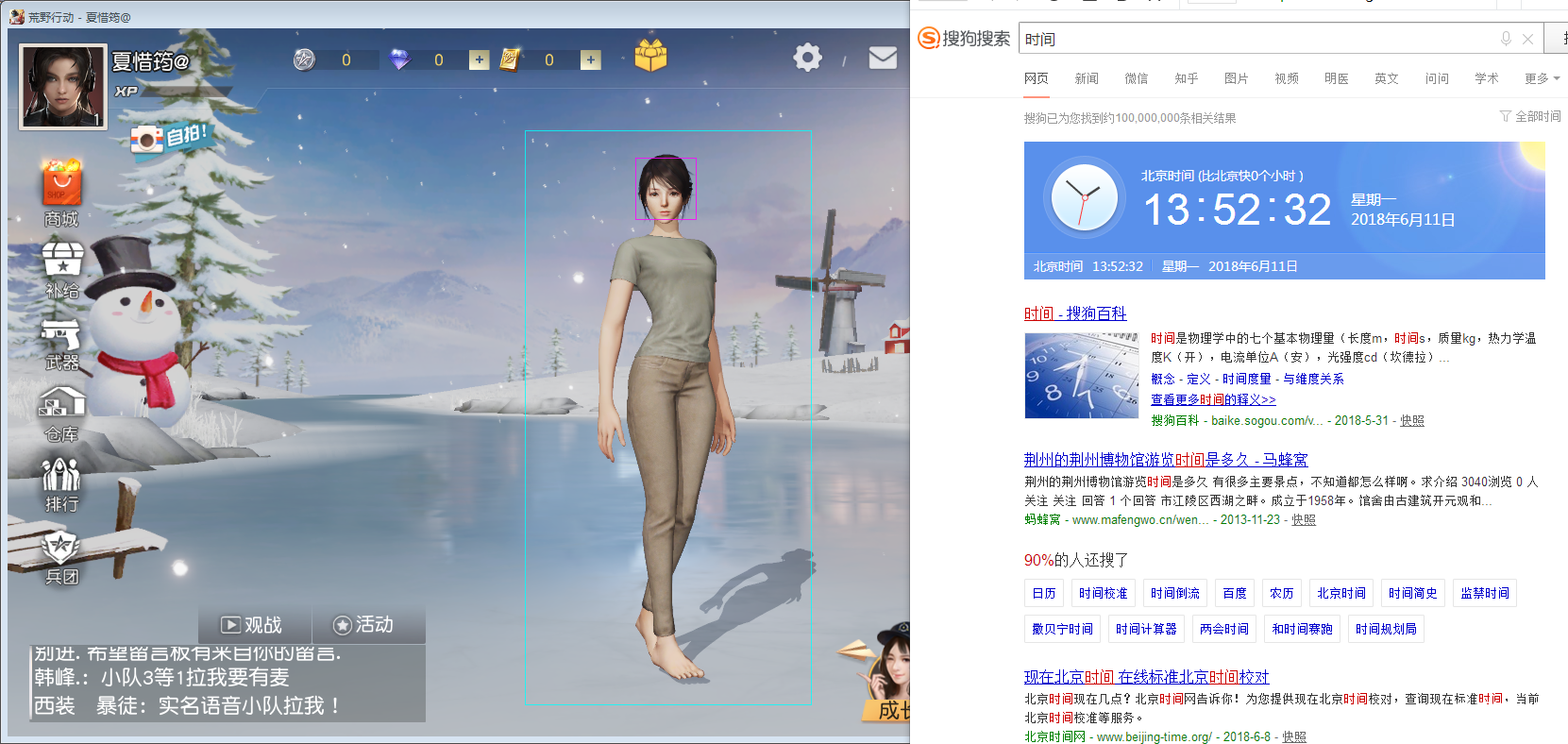This screenshot has width=1568, height=744.
Task: Select the 网页 search tab
Action: 1037,78
